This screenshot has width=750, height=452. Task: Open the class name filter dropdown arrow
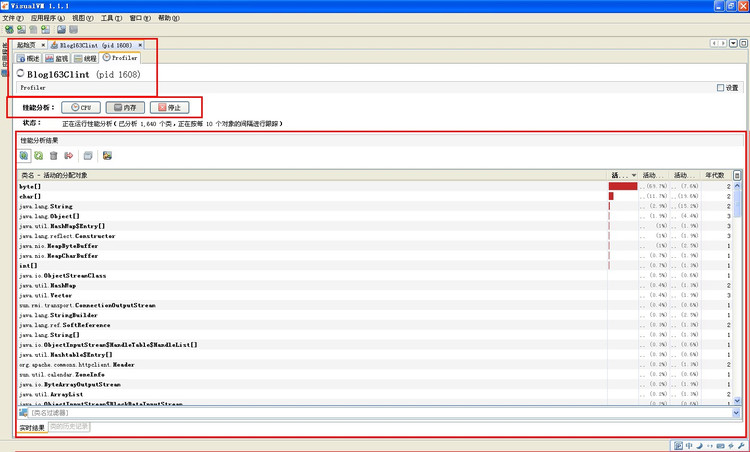pos(736,413)
